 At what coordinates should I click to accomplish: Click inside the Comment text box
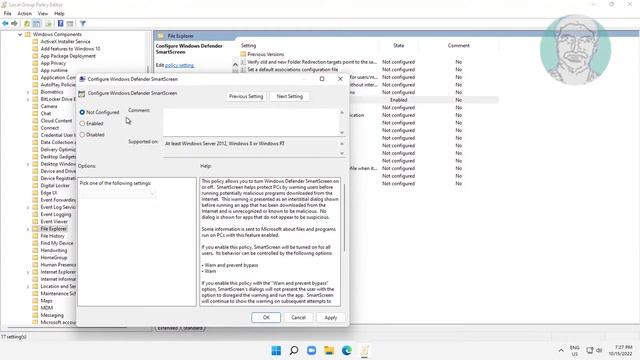tap(251, 122)
